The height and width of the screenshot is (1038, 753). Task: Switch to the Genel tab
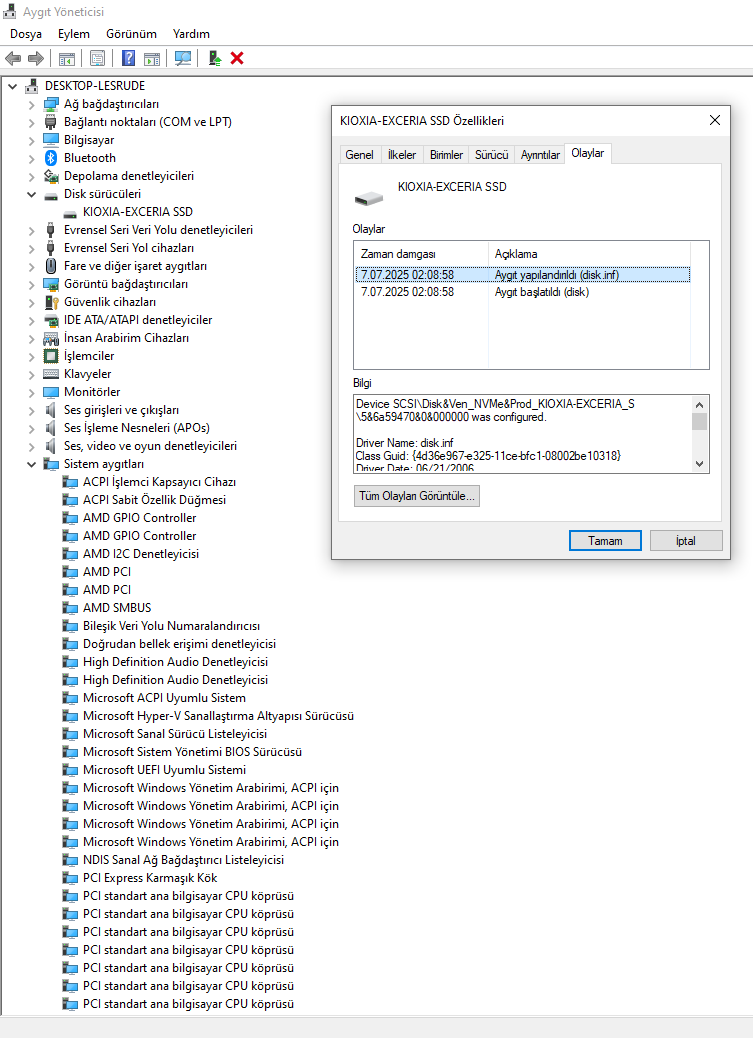click(360, 154)
